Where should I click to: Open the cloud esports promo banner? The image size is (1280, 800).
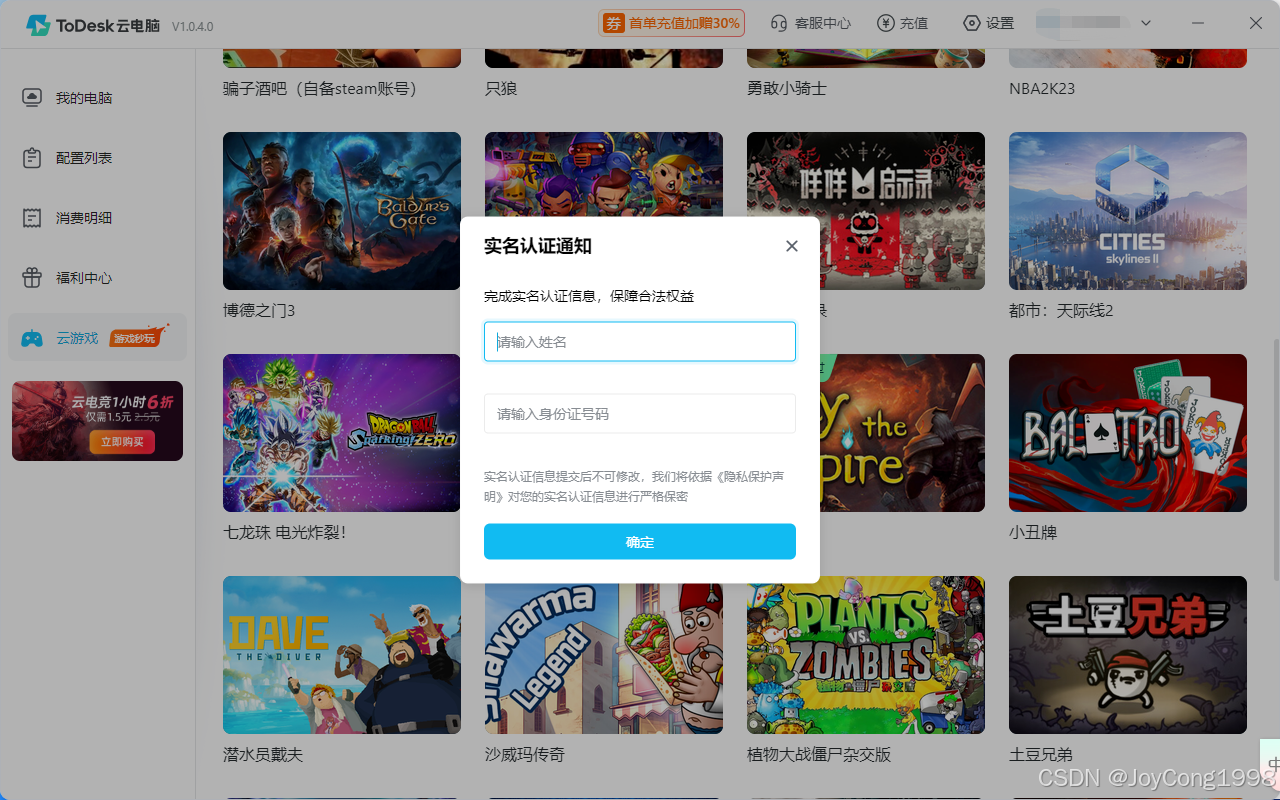point(97,421)
